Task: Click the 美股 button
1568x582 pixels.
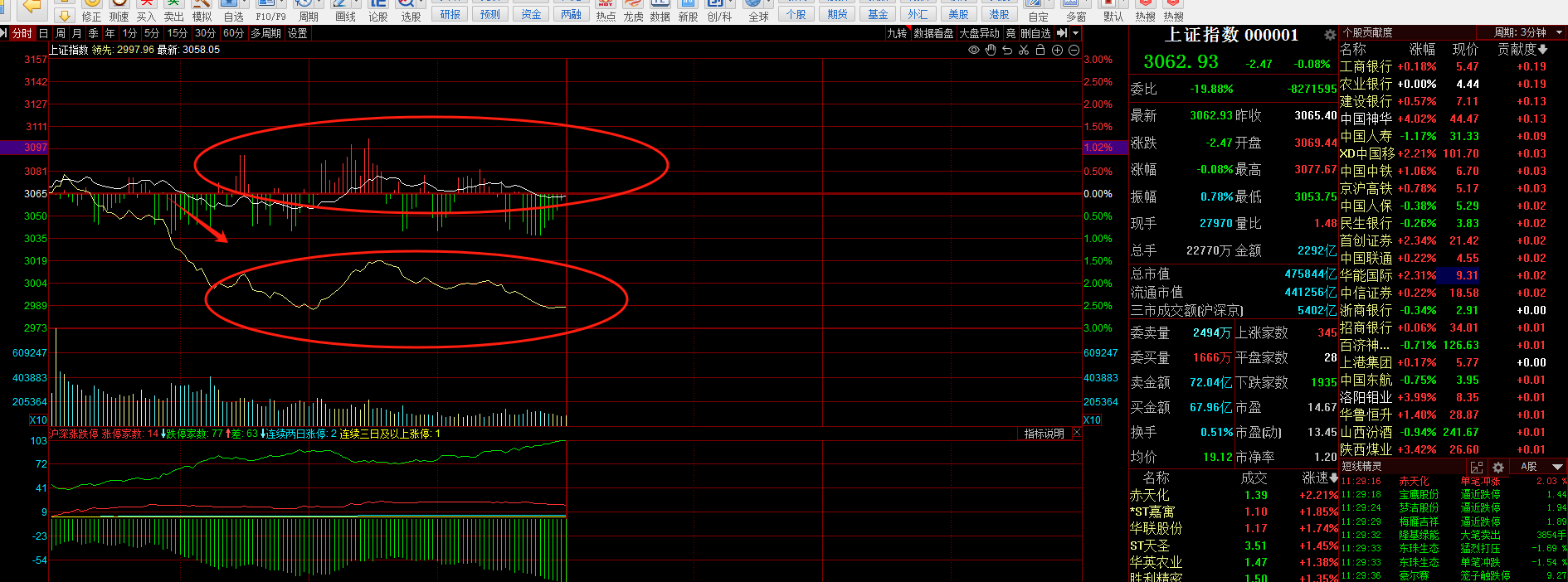Action: pos(958,14)
